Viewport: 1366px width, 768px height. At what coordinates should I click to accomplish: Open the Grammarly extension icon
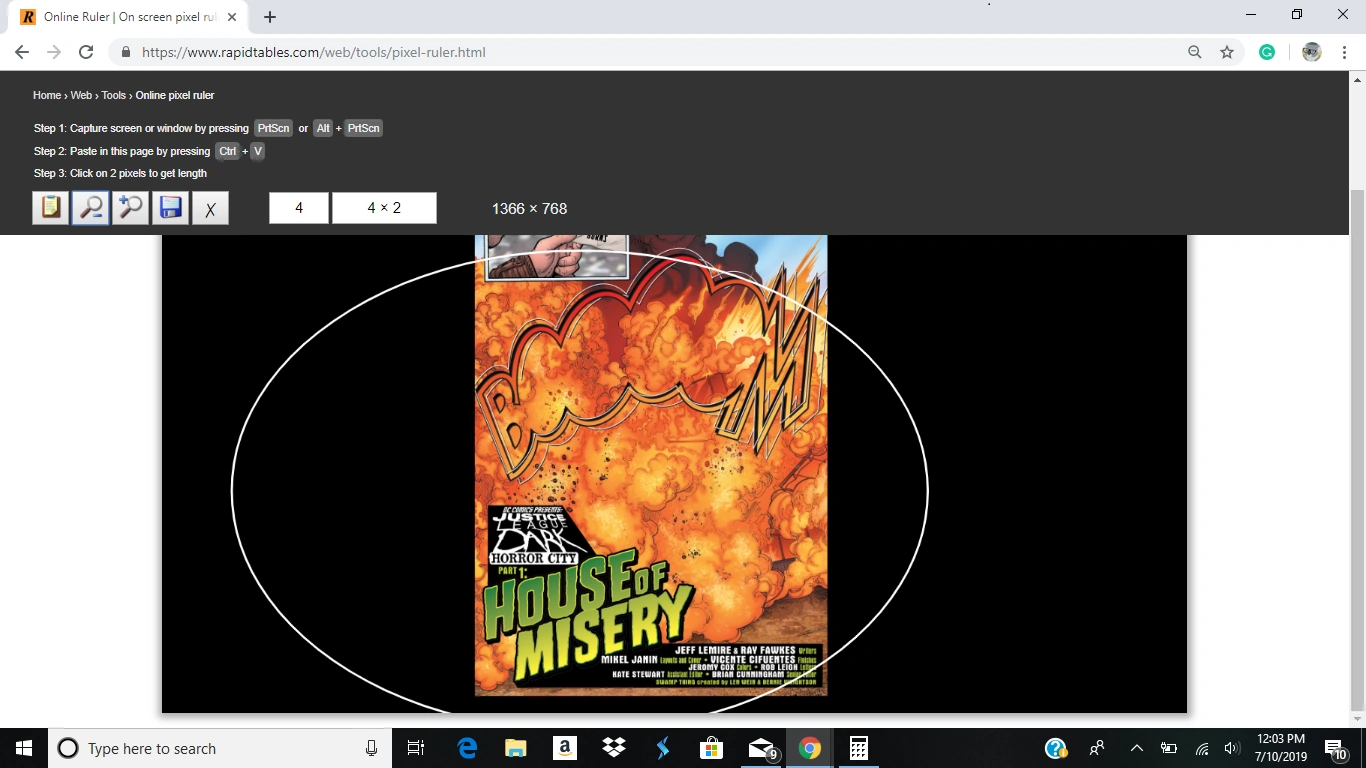pos(1267,52)
